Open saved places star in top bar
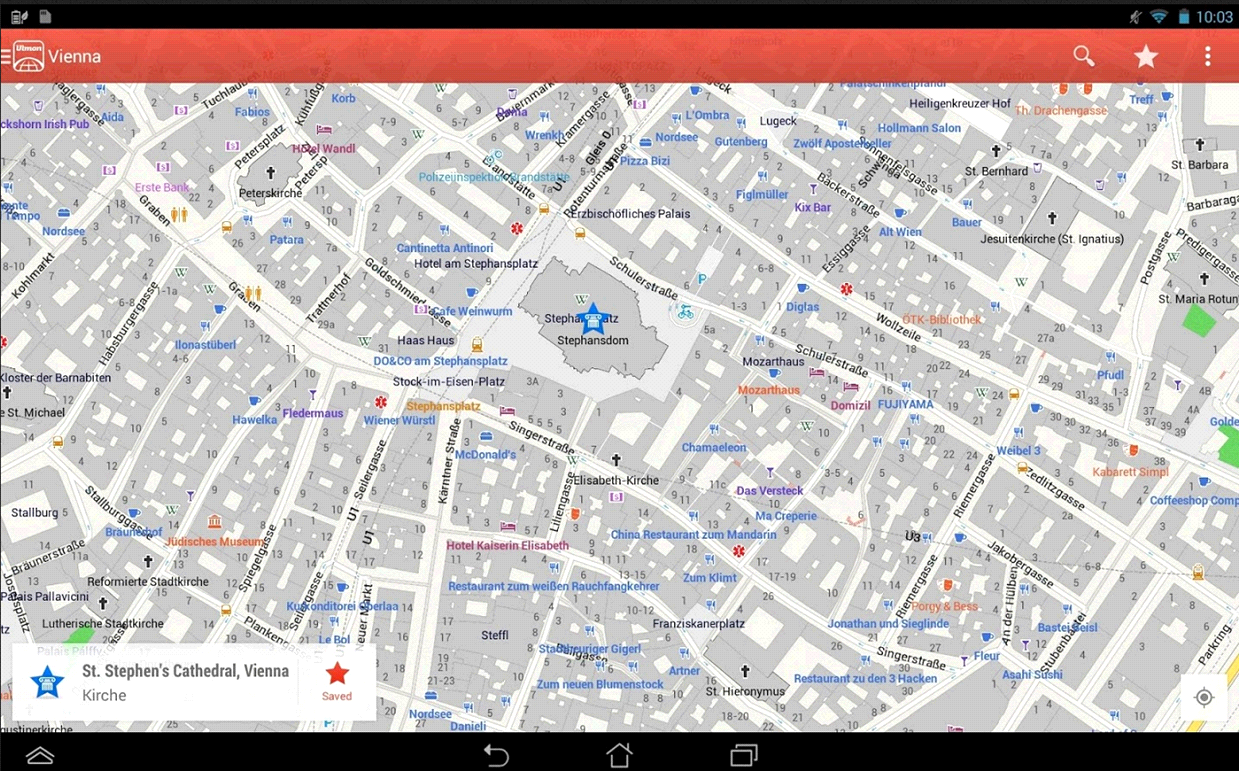 click(x=1146, y=56)
